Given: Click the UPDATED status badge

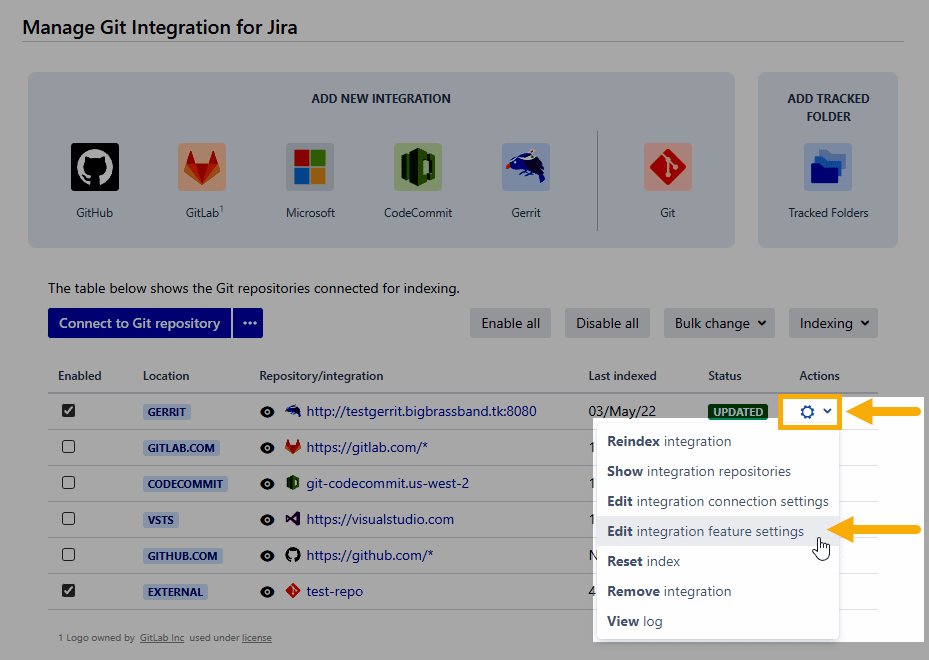Looking at the screenshot, I should pyautogui.click(x=738, y=412).
